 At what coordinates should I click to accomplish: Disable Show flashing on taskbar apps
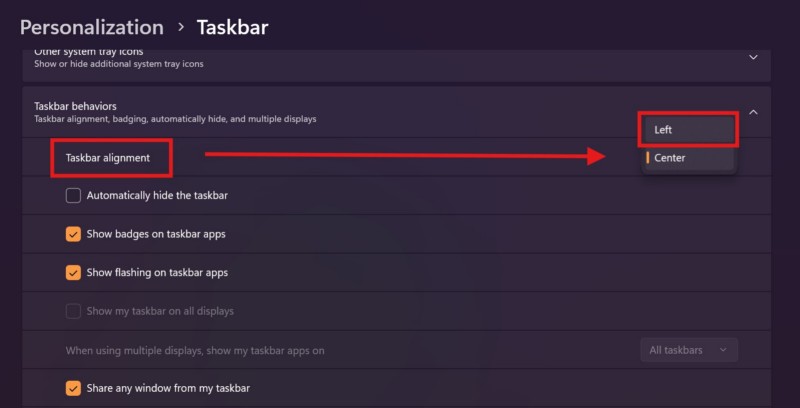73,272
